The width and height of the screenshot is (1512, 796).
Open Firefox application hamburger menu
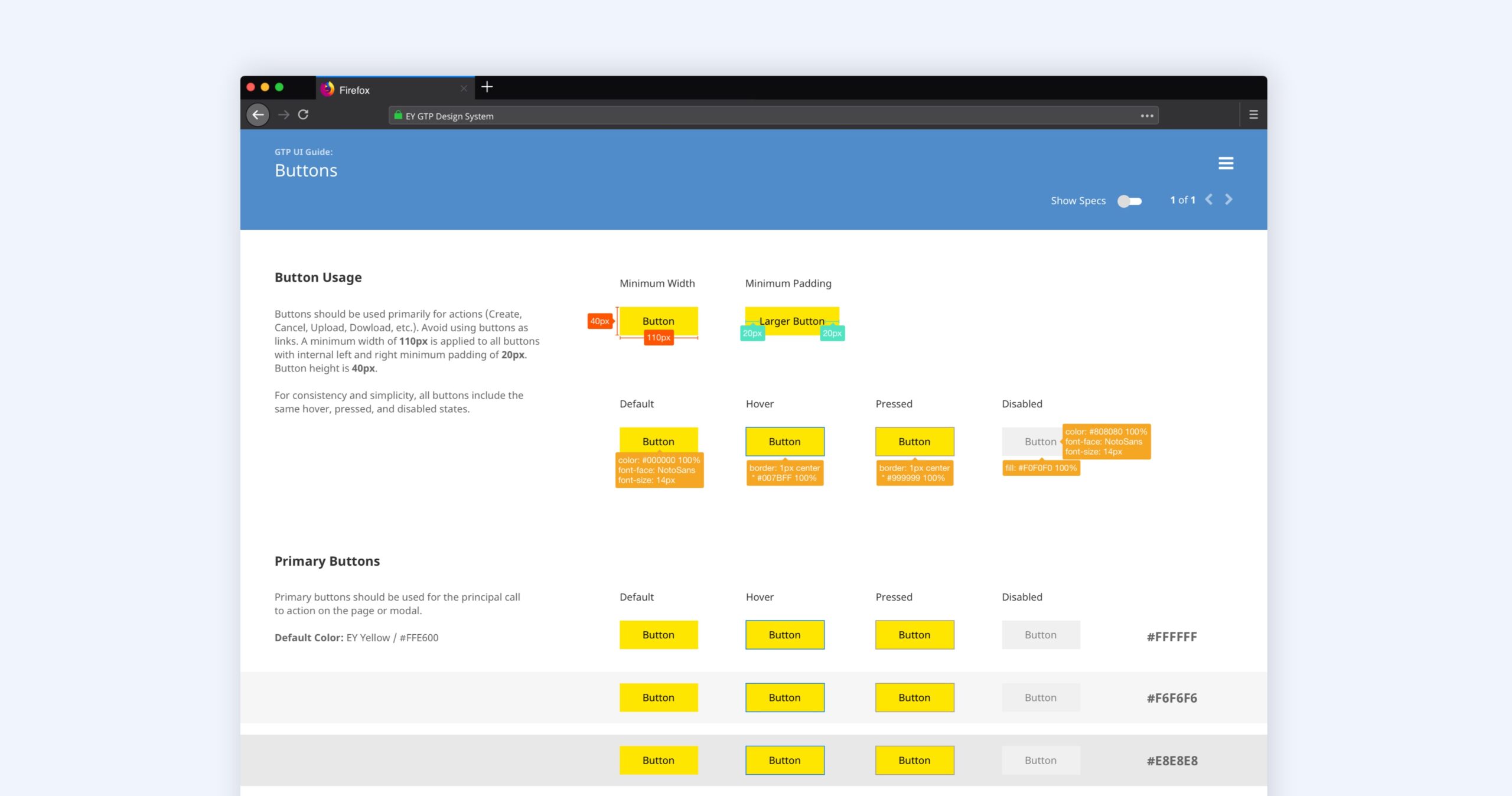tap(1253, 115)
